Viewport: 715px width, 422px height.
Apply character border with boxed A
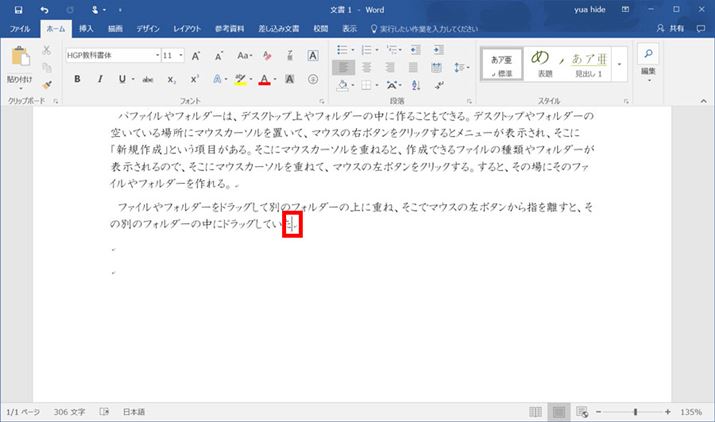point(313,56)
